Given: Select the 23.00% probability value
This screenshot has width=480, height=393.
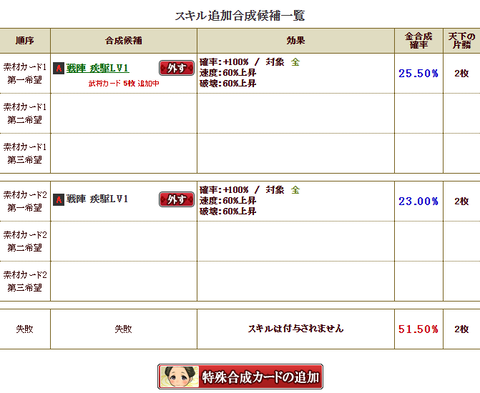Looking at the screenshot, I should point(418,201).
